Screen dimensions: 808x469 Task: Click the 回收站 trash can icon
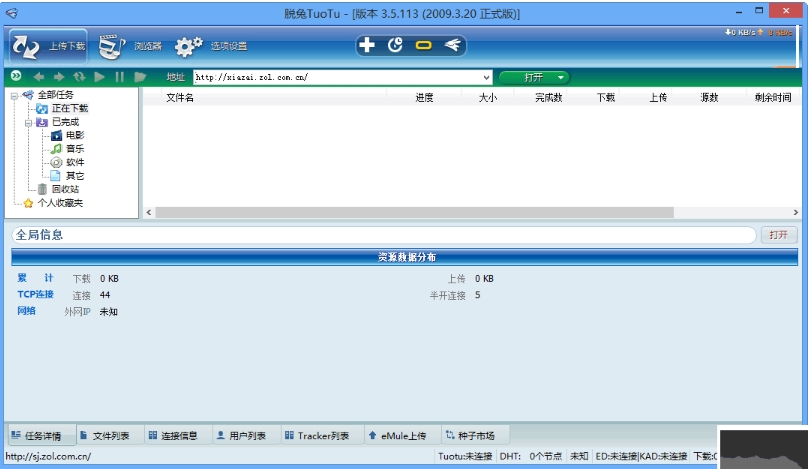pos(42,189)
